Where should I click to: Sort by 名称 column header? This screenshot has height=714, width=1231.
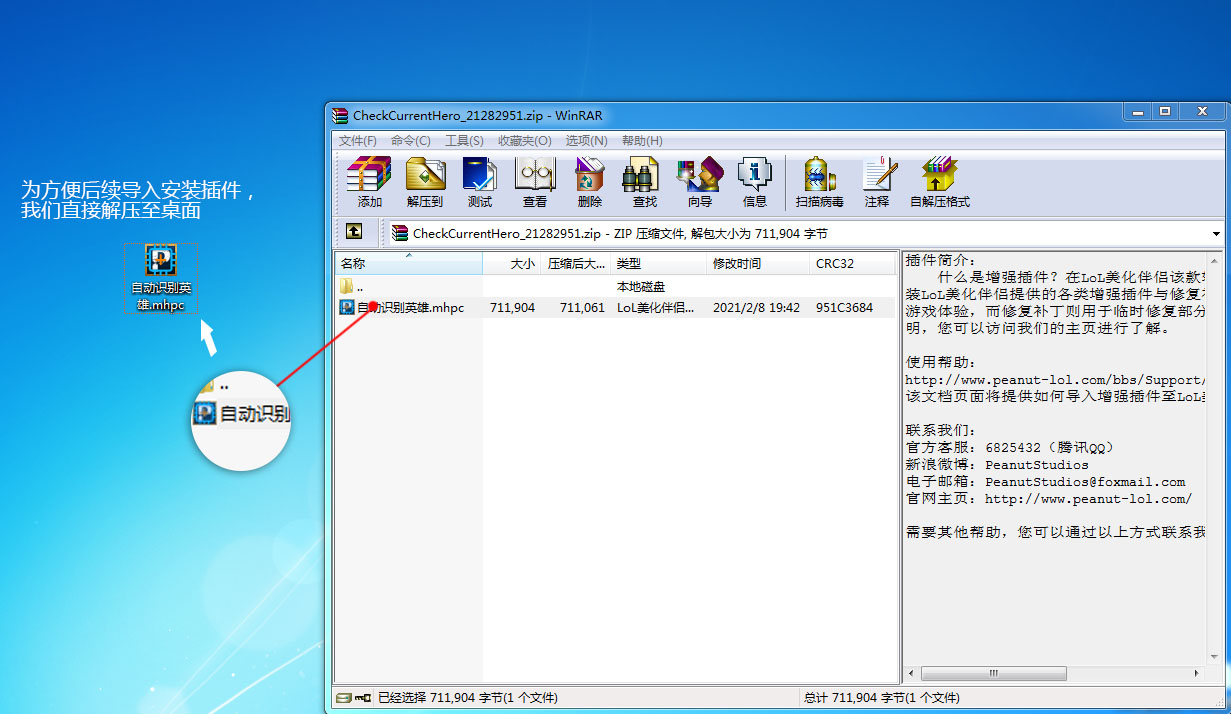coord(408,264)
